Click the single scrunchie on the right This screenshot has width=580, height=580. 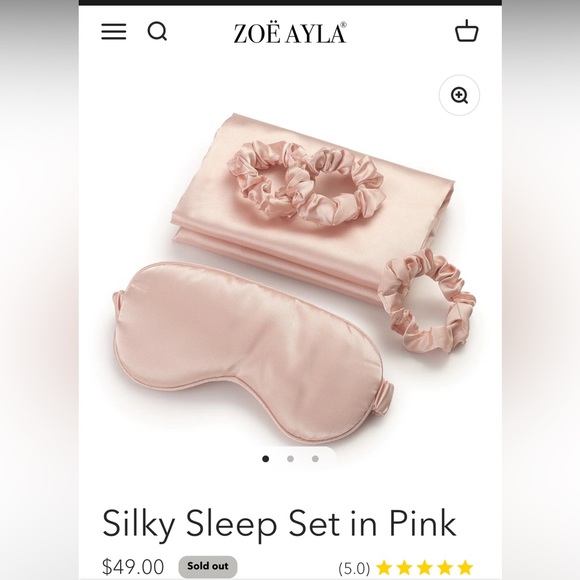click(x=426, y=300)
